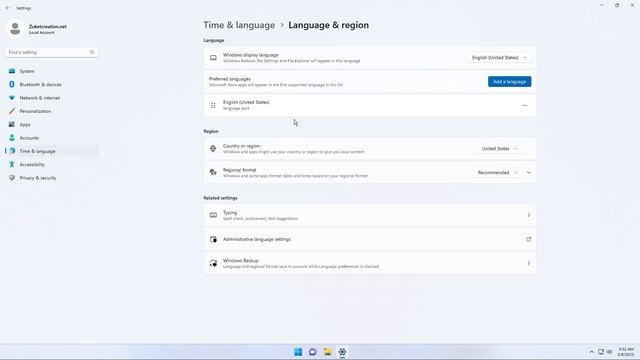Open Accessibility in sidebar
The height and width of the screenshot is (360, 640).
[51, 164]
